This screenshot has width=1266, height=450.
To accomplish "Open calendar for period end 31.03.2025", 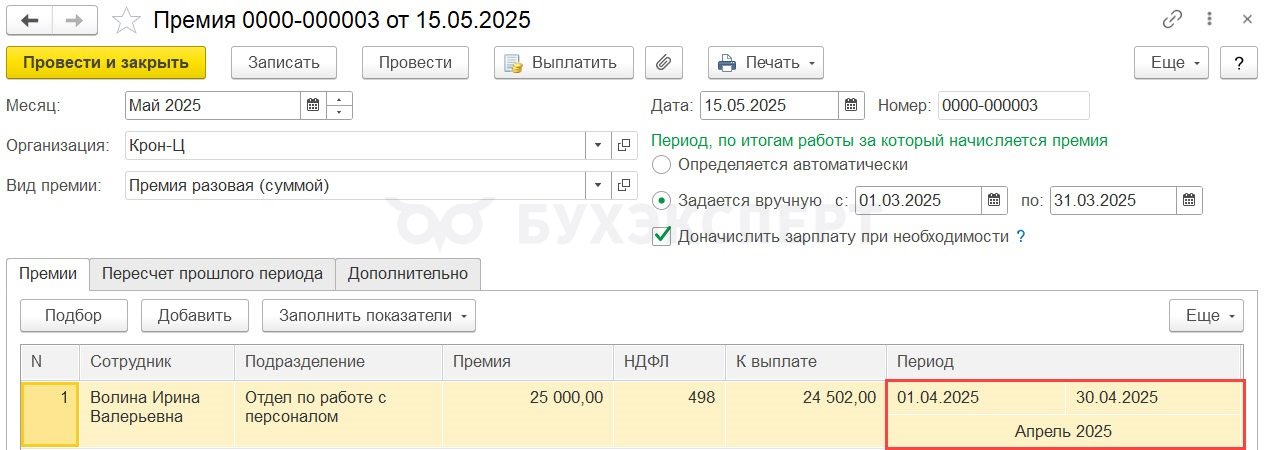I will [1189, 200].
